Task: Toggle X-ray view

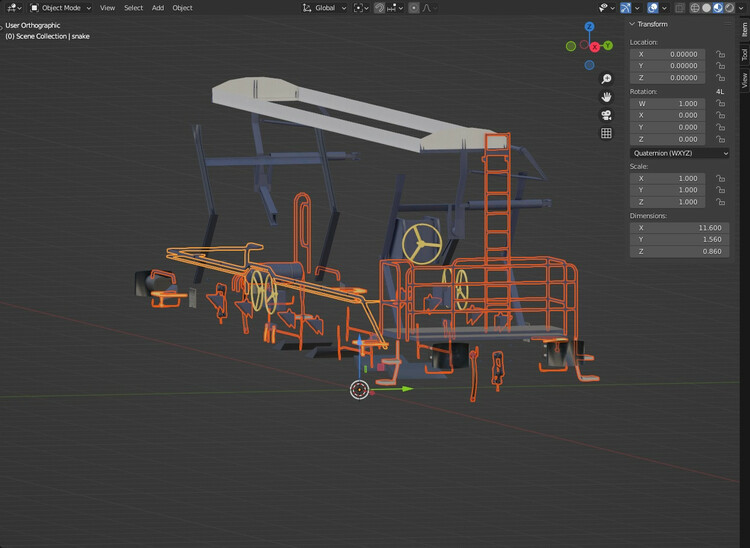Action: point(679,8)
